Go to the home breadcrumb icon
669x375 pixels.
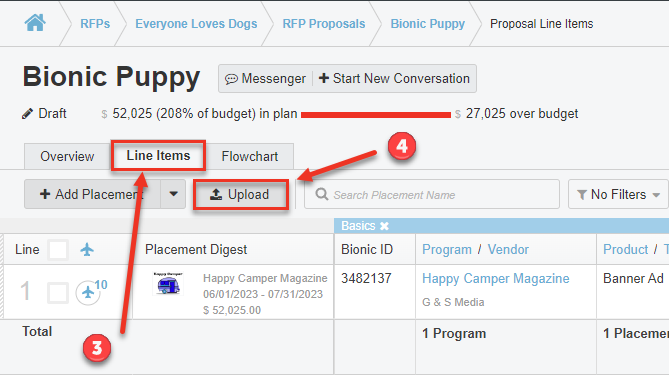pyautogui.click(x=35, y=23)
